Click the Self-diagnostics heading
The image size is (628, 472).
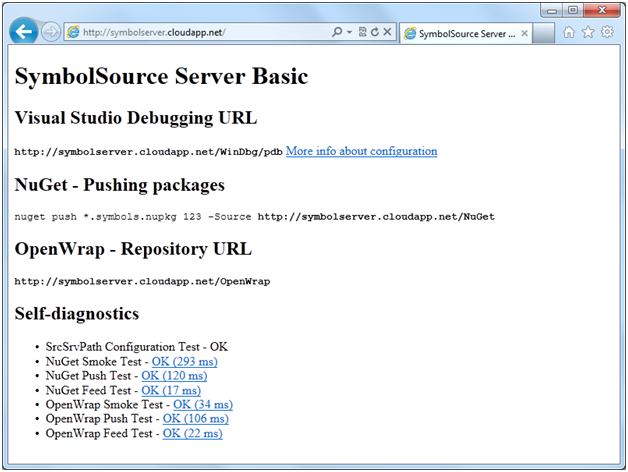(x=77, y=313)
